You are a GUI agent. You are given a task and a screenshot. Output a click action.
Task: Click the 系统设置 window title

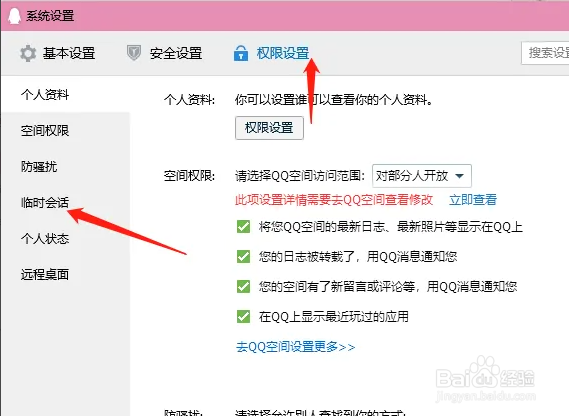pyautogui.click(x=50, y=16)
